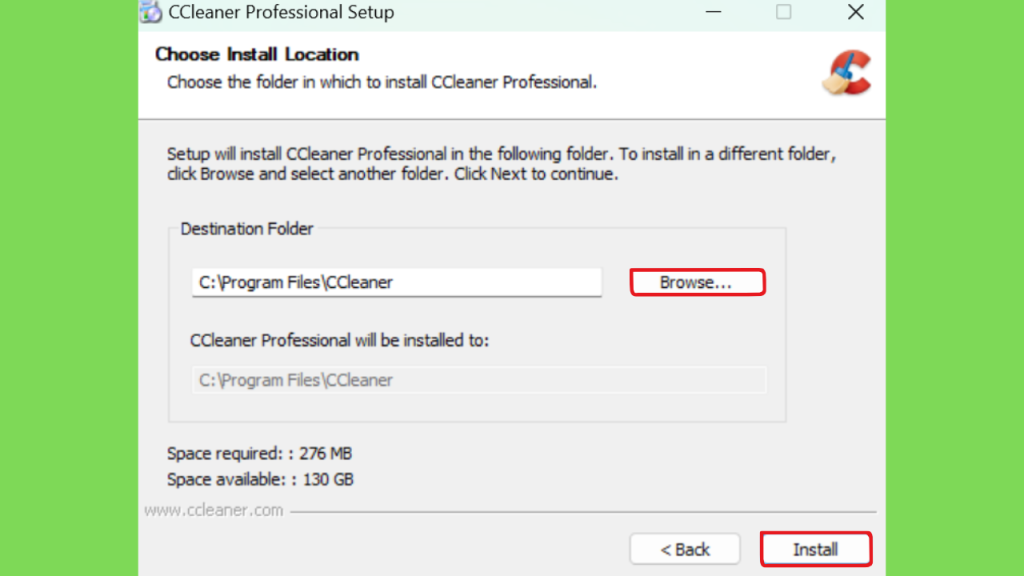Click the setup icon in the title bar
The image size is (1024, 576).
pyautogui.click(x=151, y=12)
